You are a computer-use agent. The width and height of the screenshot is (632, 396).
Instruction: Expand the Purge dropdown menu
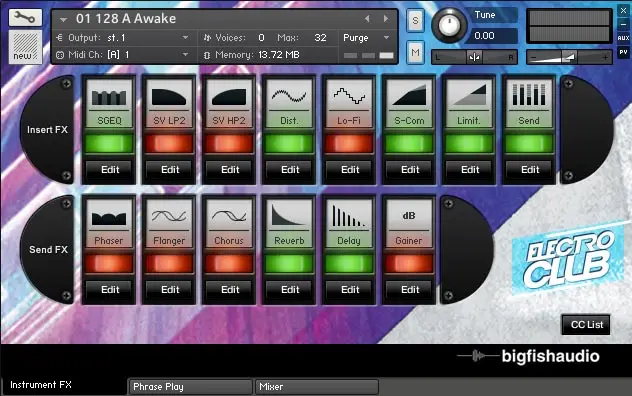point(366,38)
